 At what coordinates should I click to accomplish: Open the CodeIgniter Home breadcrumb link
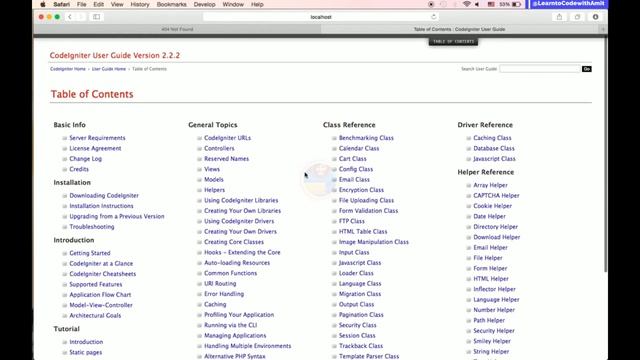[x=68, y=69]
